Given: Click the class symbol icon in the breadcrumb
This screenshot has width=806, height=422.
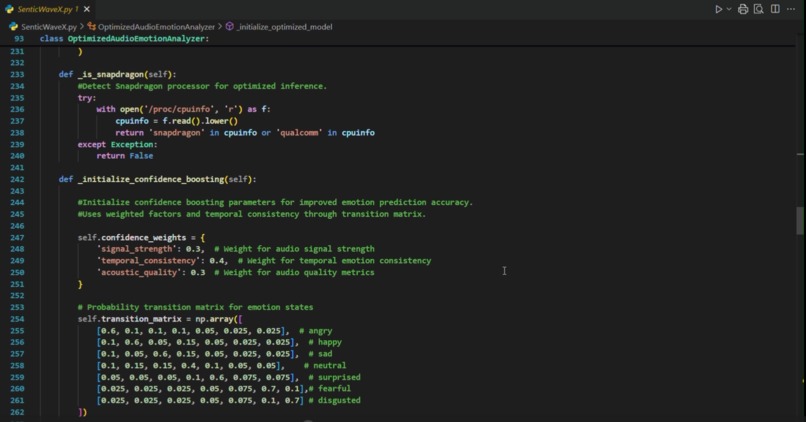Looking at the screenshot, I should point(91,26).
